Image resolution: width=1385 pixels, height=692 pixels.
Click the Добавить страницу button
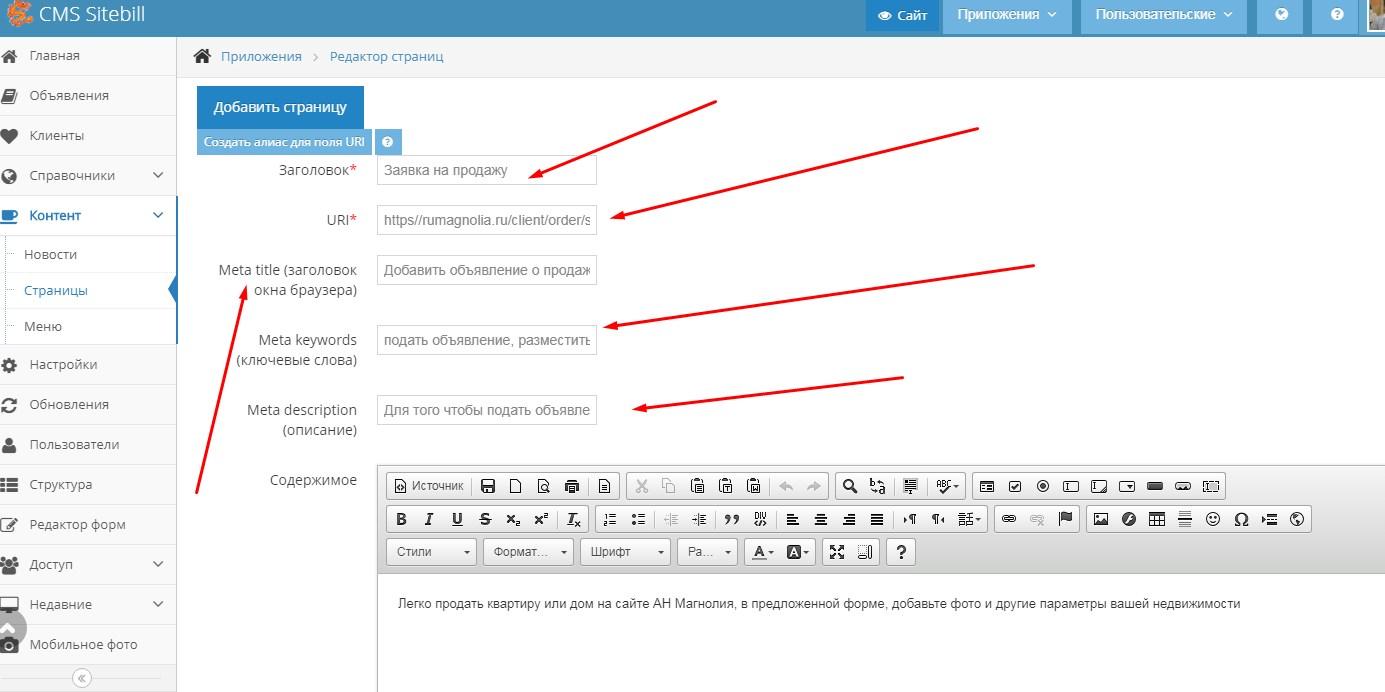pyautogui.click(x=280, y=107)
